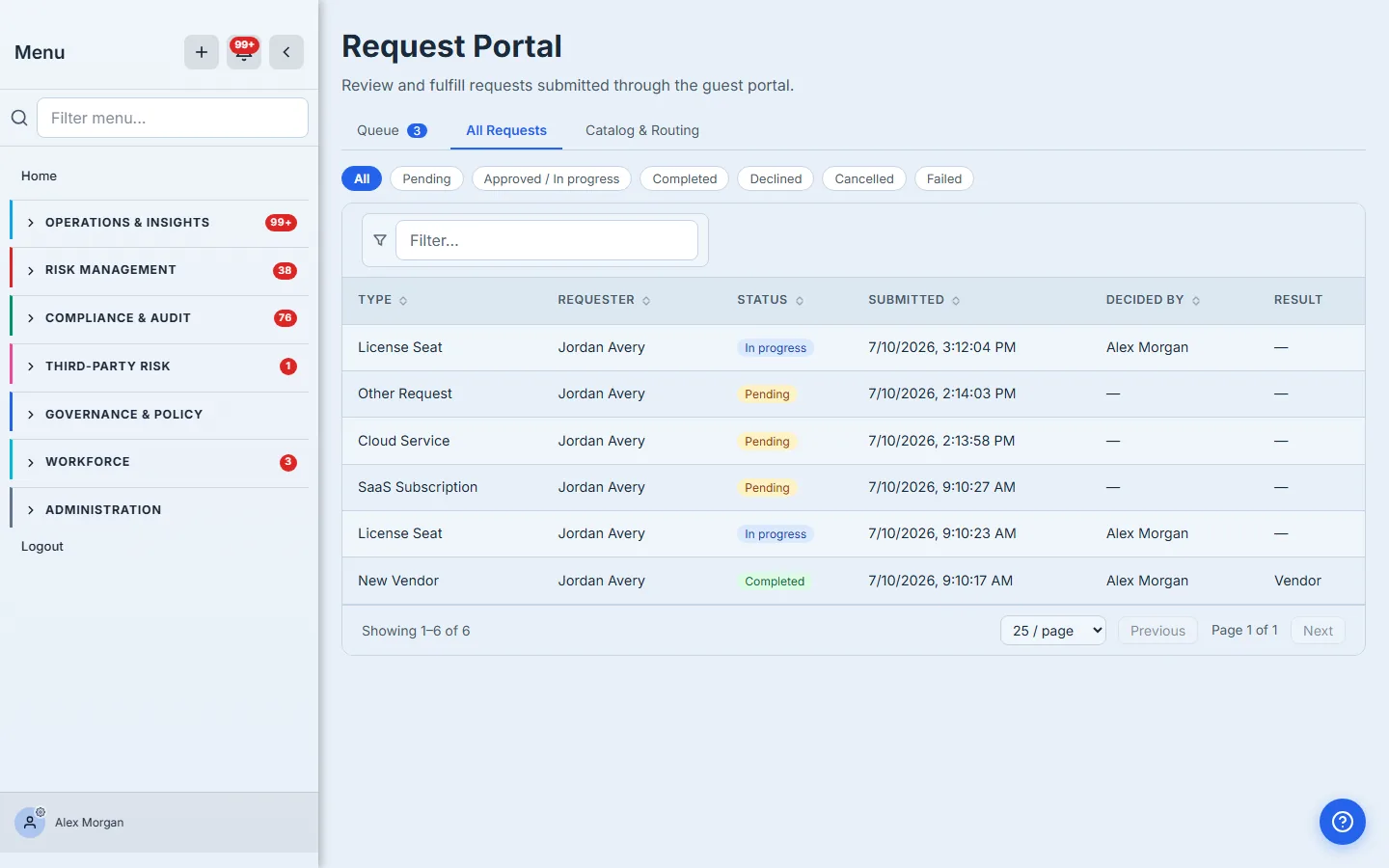Filter by Cancelled status chip
This screenshot has height=868, width=1389.
[x=864, y=178]
